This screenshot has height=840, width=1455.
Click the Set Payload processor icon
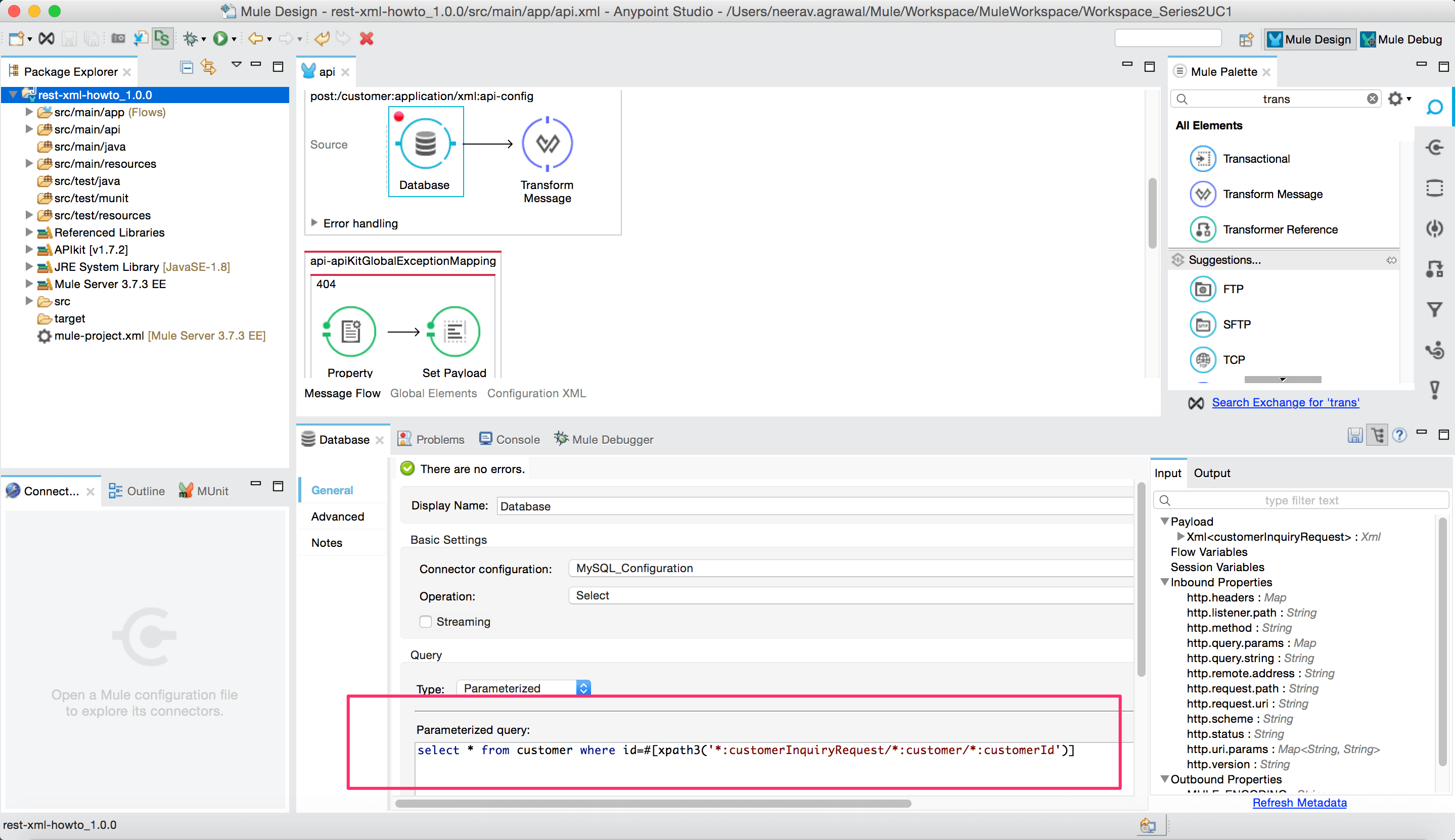point(454,332)
